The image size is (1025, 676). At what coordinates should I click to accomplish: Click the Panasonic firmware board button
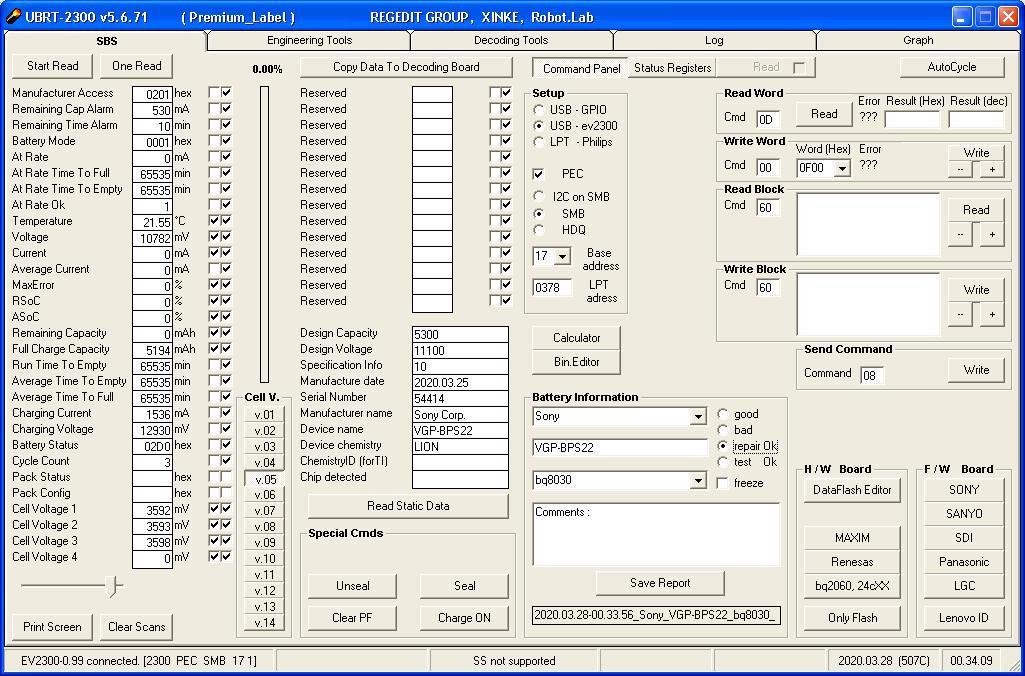click(x=964, y=562)
